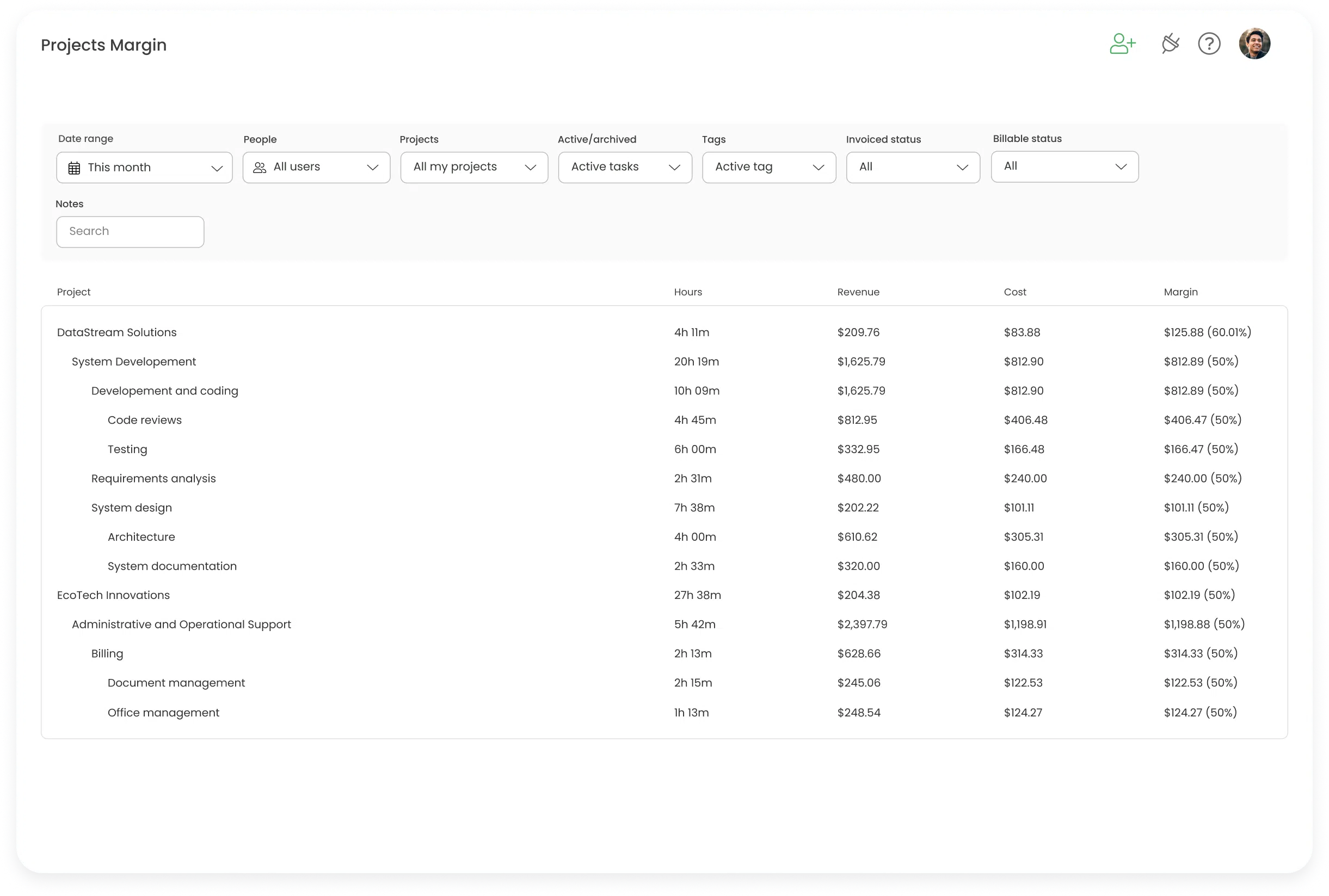This screenshot has width=1329, height=896.
Task: Select Administrative and Operational Support row
Action: tap(664, 624)
